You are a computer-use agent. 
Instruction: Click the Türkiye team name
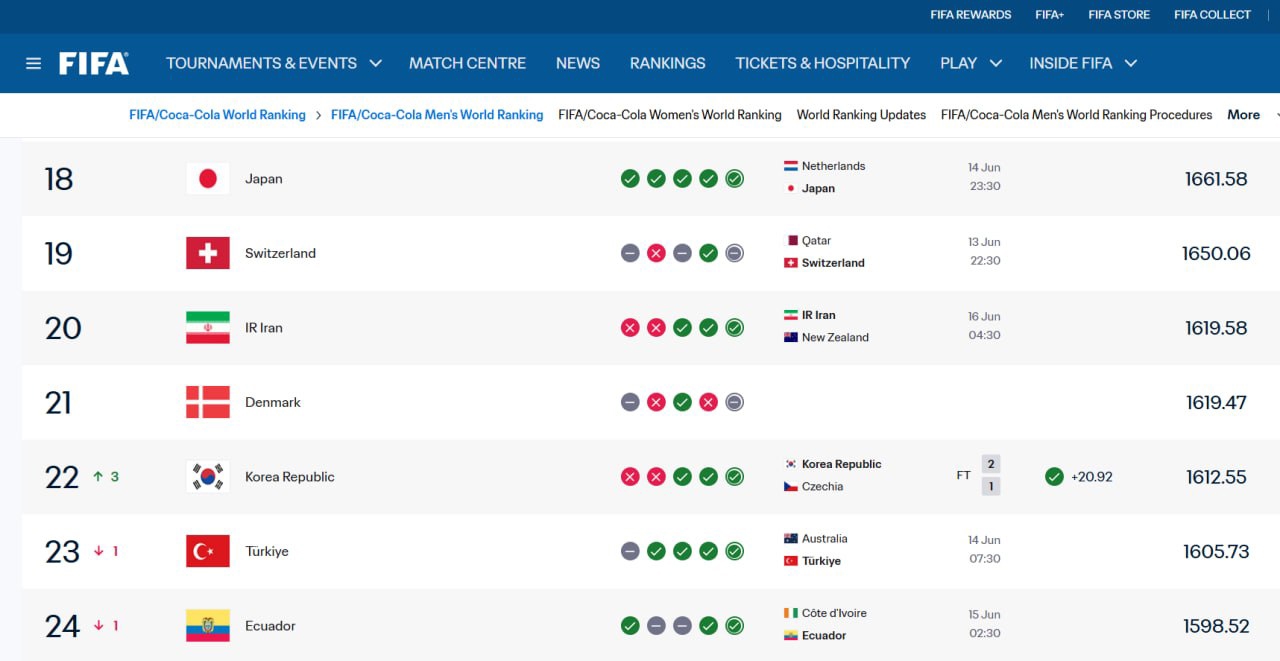[267, 551]
